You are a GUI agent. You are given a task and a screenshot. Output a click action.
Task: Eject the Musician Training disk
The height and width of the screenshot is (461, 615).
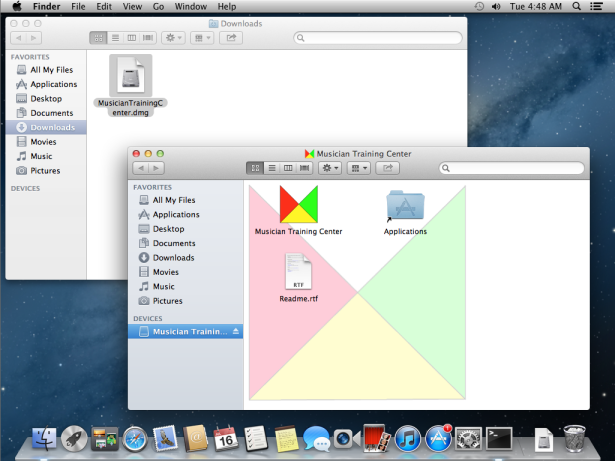coord(236,332)
